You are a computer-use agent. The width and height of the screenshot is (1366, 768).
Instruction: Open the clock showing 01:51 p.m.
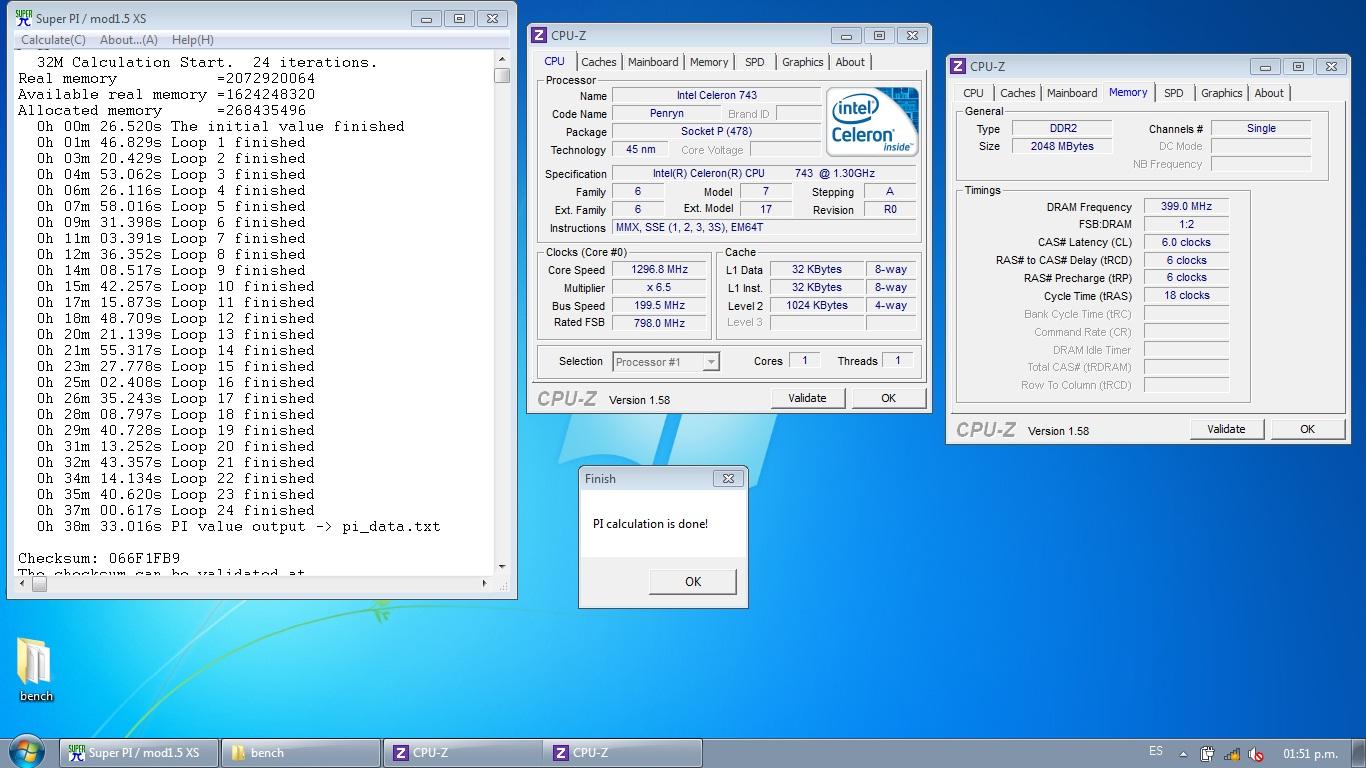point(1310,753)
